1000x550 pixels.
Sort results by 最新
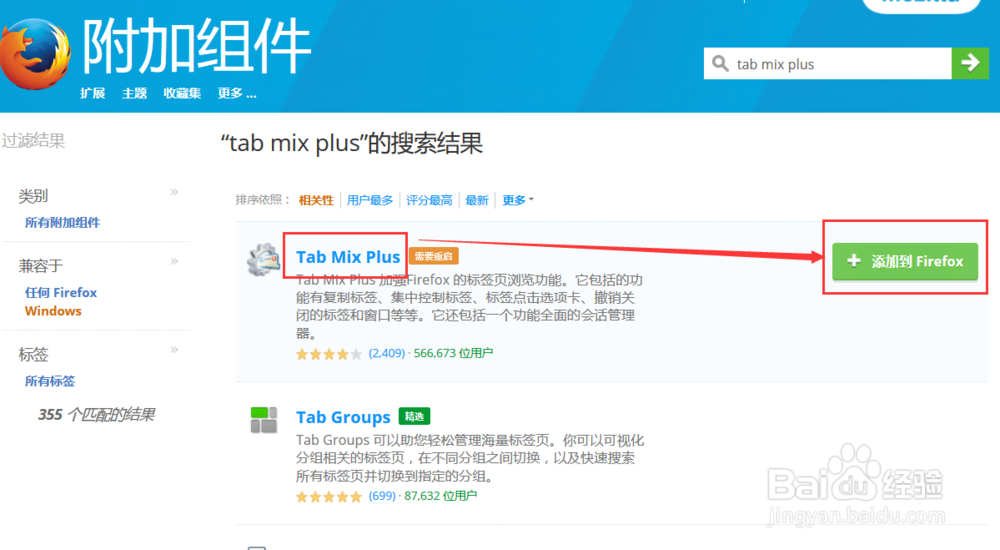pyautogui.click(x=476, y=200)
